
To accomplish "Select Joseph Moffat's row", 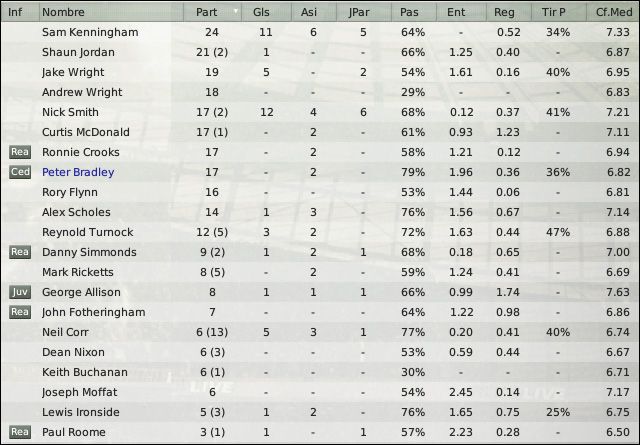I will pos(320,392).
